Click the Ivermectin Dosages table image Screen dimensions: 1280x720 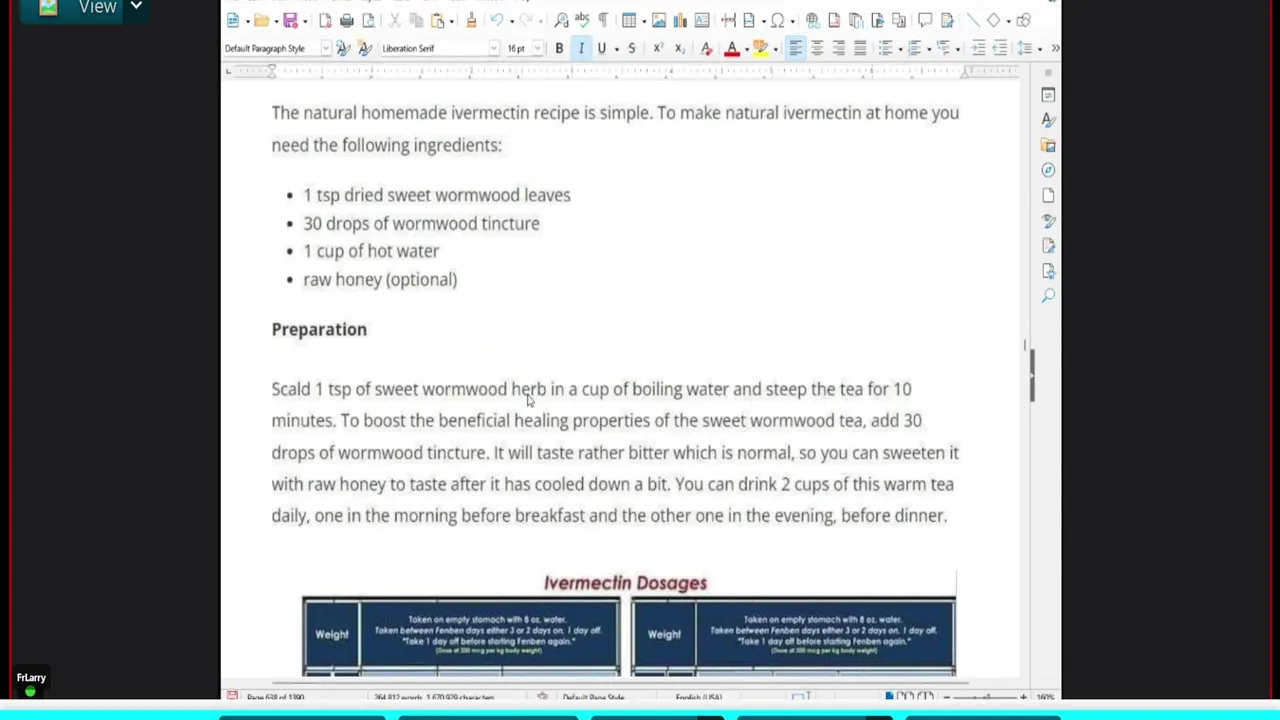tap(629, 624)
